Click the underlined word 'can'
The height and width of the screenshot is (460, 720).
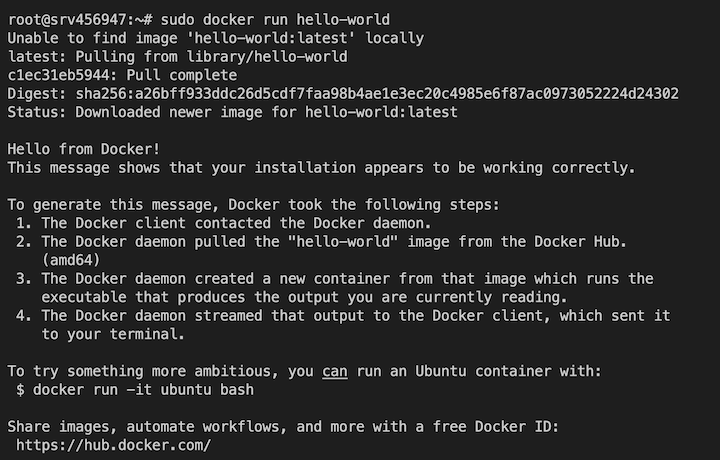(334, 371)
